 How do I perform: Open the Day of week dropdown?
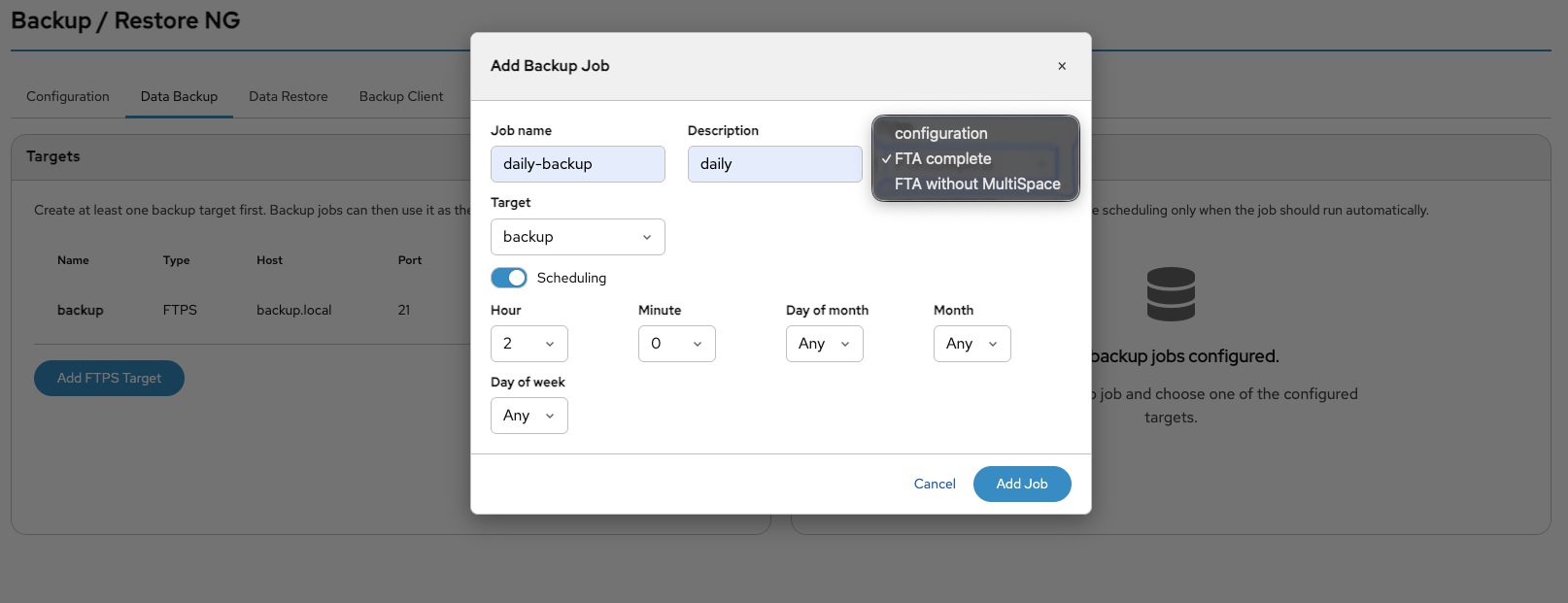tap(529, 416)
